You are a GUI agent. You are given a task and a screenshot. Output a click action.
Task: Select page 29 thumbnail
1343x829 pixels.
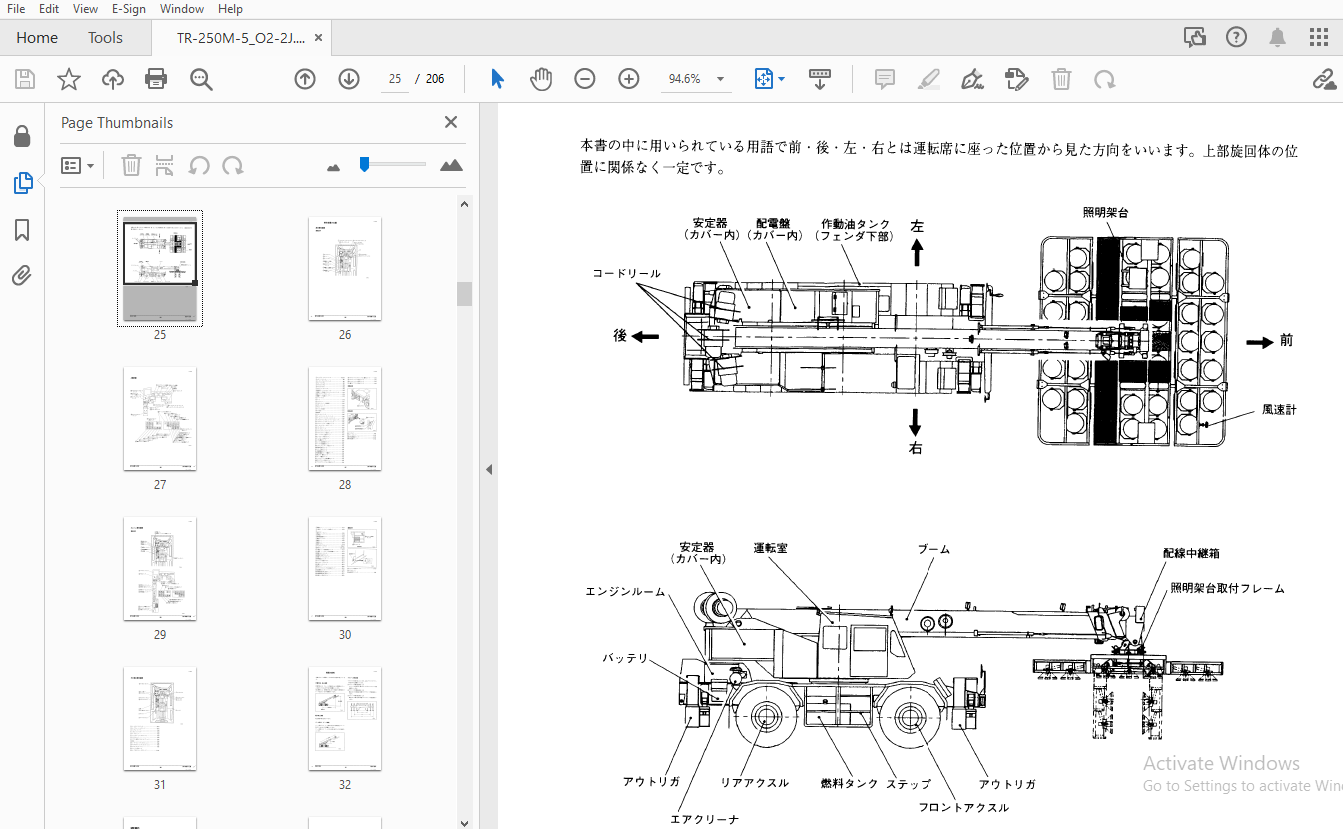click(x=160, y=568)
